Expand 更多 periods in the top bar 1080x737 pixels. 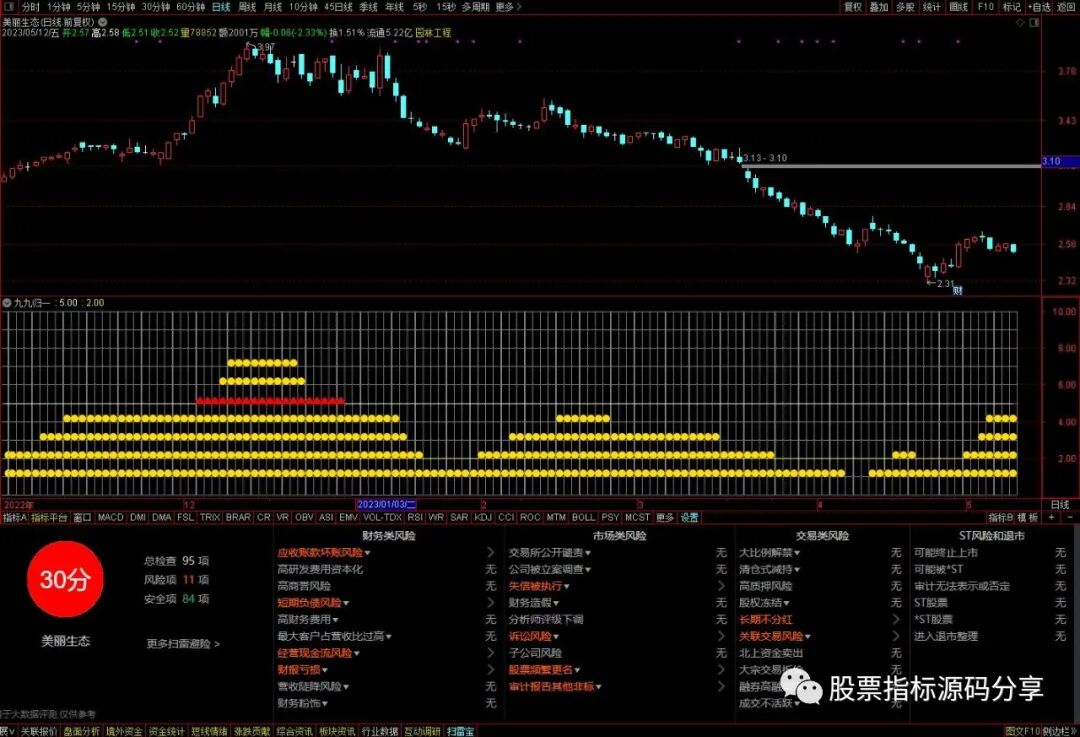tap(508, 7)
